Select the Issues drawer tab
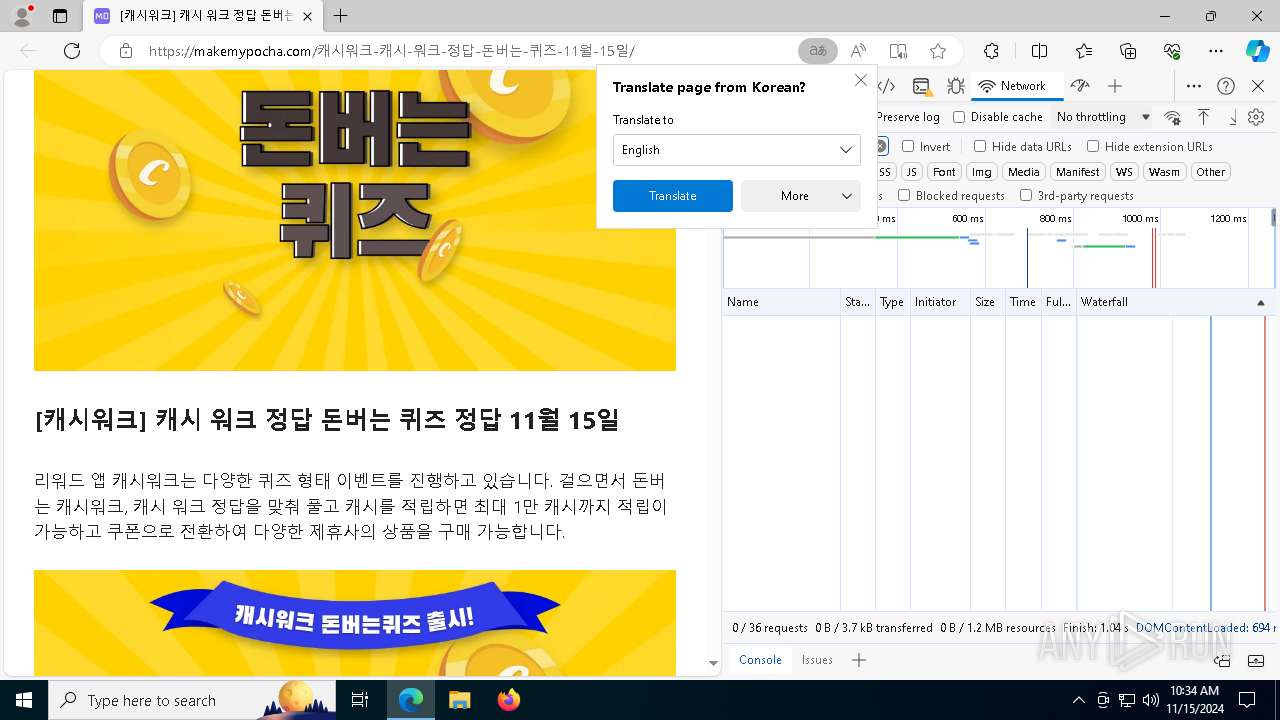This screenshot has width=1280, height=720. [x=817, y=660]
